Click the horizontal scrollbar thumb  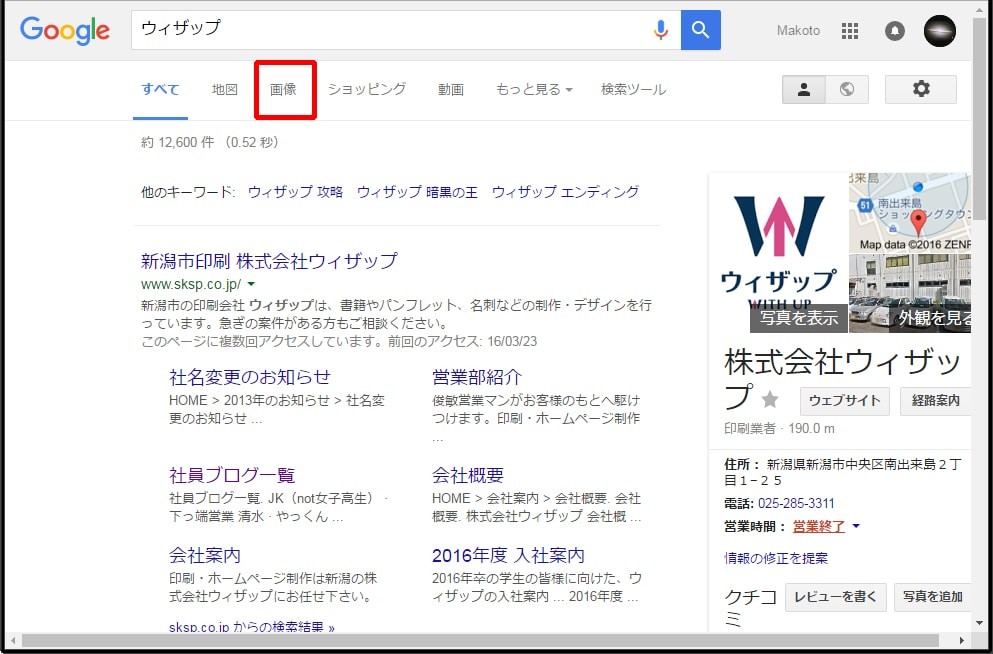pos(481,641)
